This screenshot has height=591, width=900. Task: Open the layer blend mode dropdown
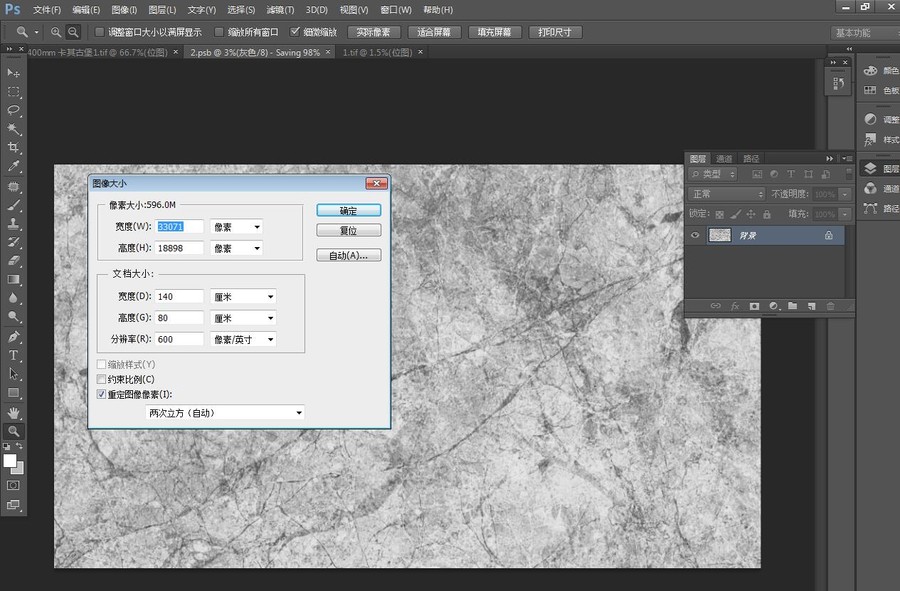pyautogui.click(x=727, y=194)
